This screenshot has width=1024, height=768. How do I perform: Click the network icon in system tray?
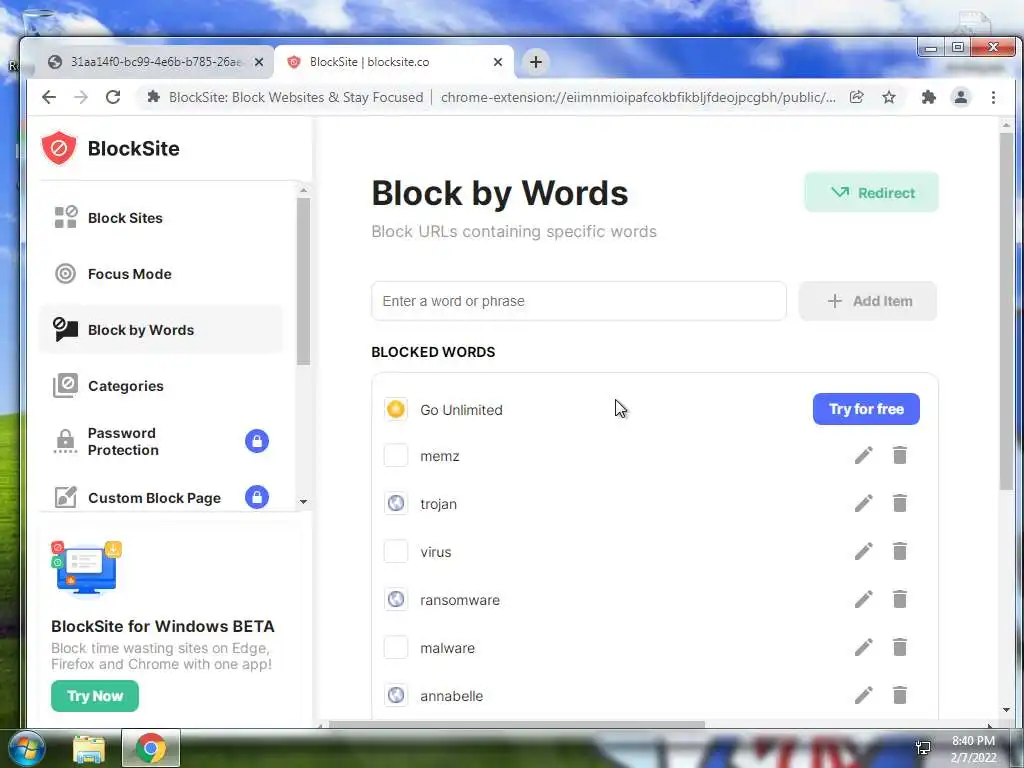923,748
